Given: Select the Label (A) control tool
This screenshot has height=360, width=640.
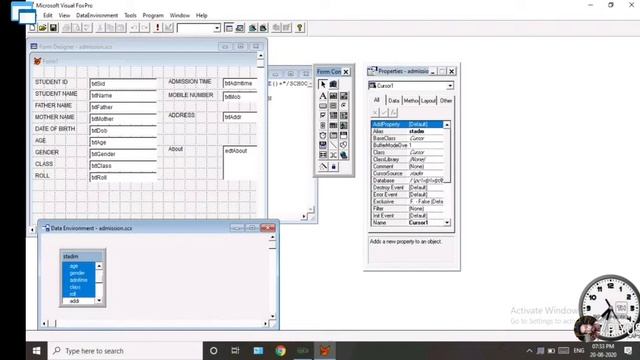Looking at the screenshot, I should tap(323, 96).
